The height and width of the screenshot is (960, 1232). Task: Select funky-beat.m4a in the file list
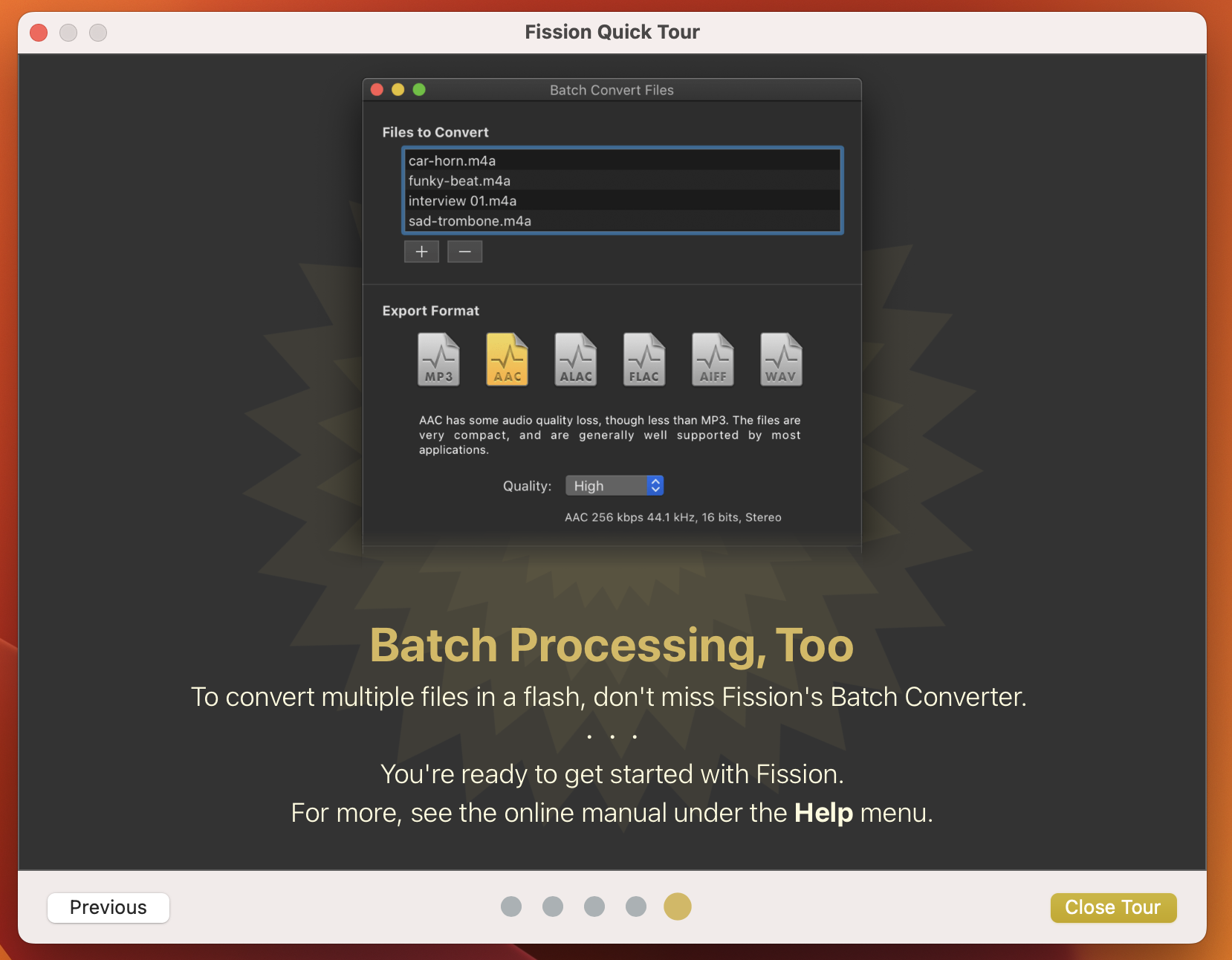459,181
